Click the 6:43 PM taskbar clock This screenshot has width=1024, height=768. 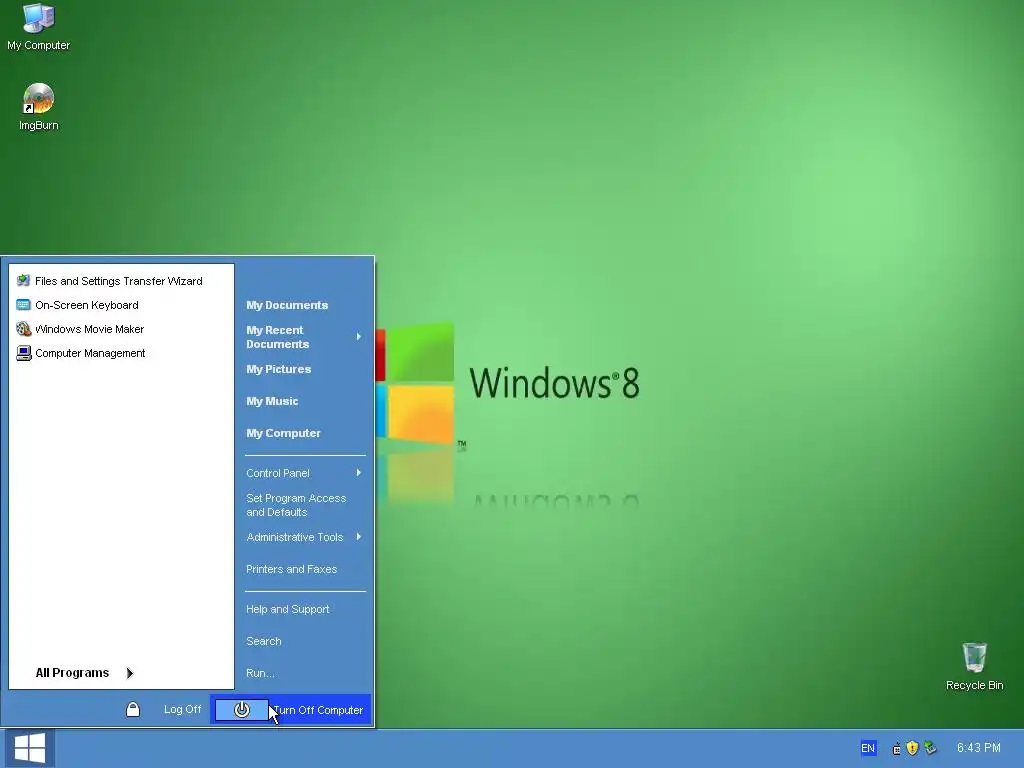(x=978, y=748)
